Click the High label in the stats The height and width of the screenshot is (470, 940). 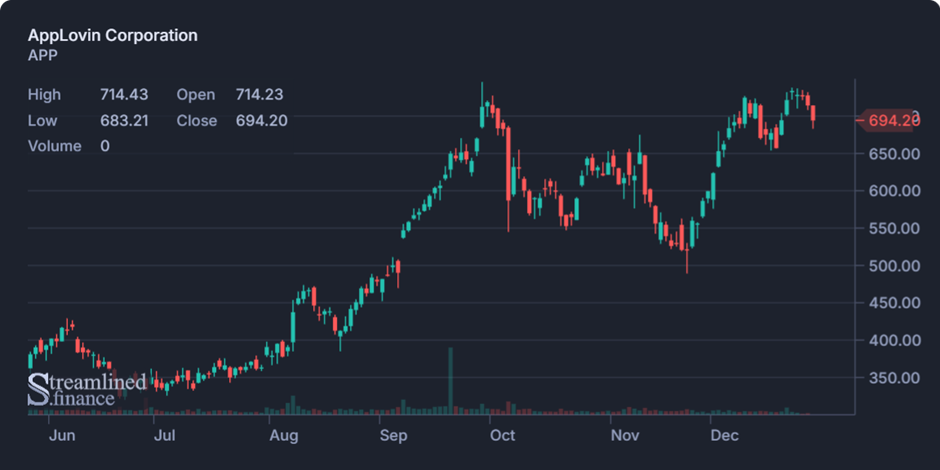coord(44,95)
